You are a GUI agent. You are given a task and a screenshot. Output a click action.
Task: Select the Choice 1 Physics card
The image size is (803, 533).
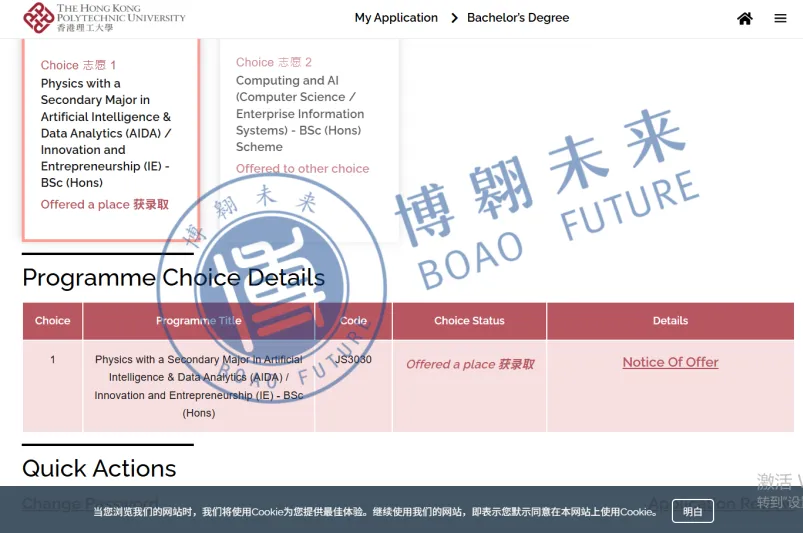(x=111, y=139)
